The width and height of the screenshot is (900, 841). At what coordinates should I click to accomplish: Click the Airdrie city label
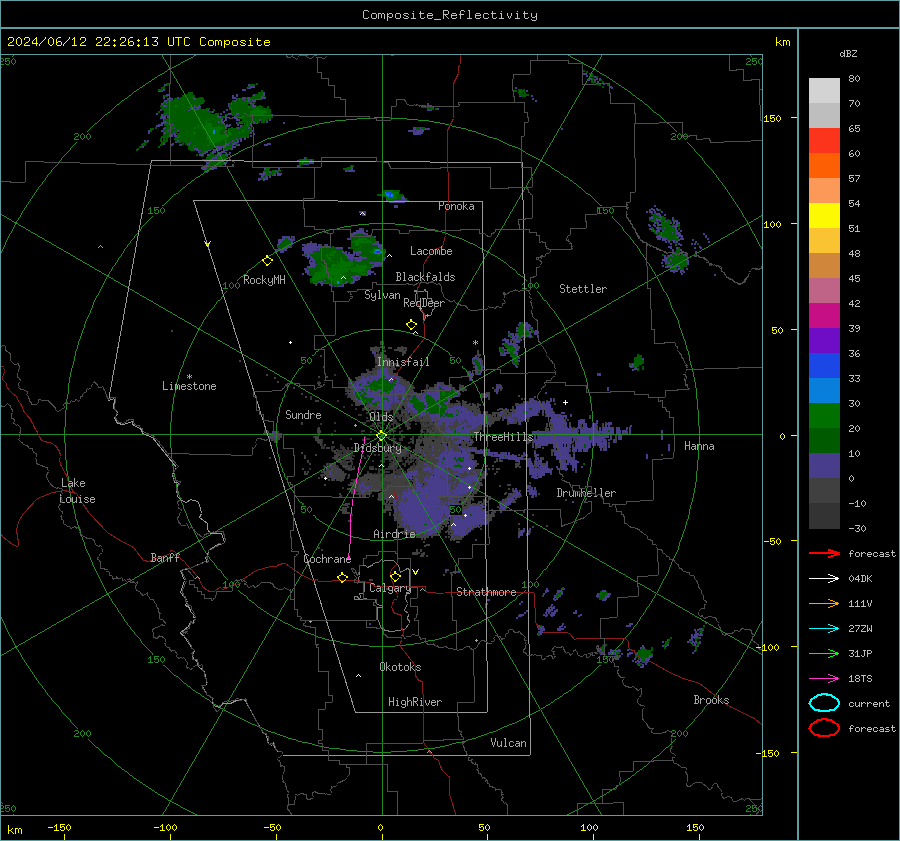394,534
